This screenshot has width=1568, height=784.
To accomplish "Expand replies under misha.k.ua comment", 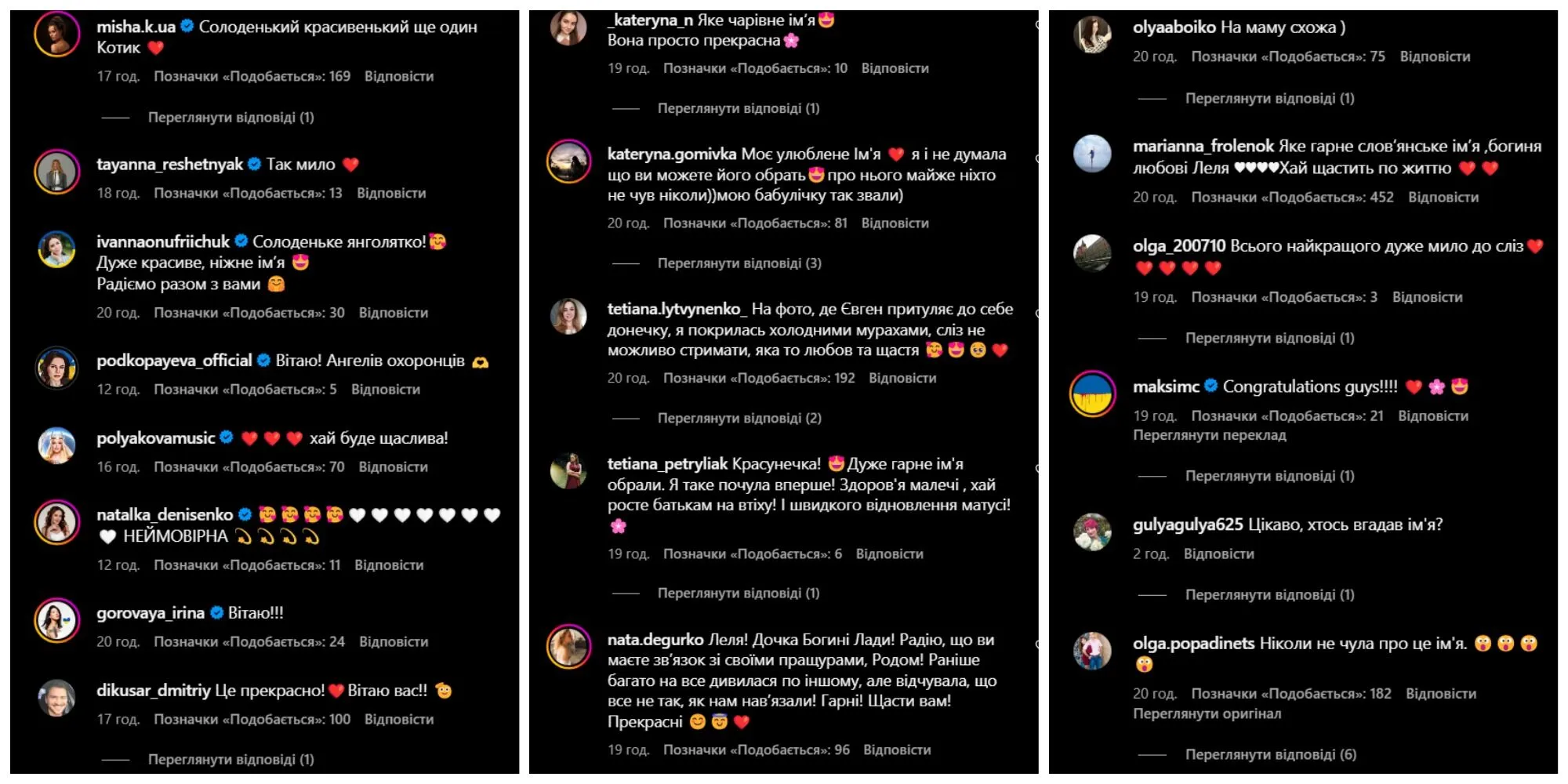I will click(231, 118).
